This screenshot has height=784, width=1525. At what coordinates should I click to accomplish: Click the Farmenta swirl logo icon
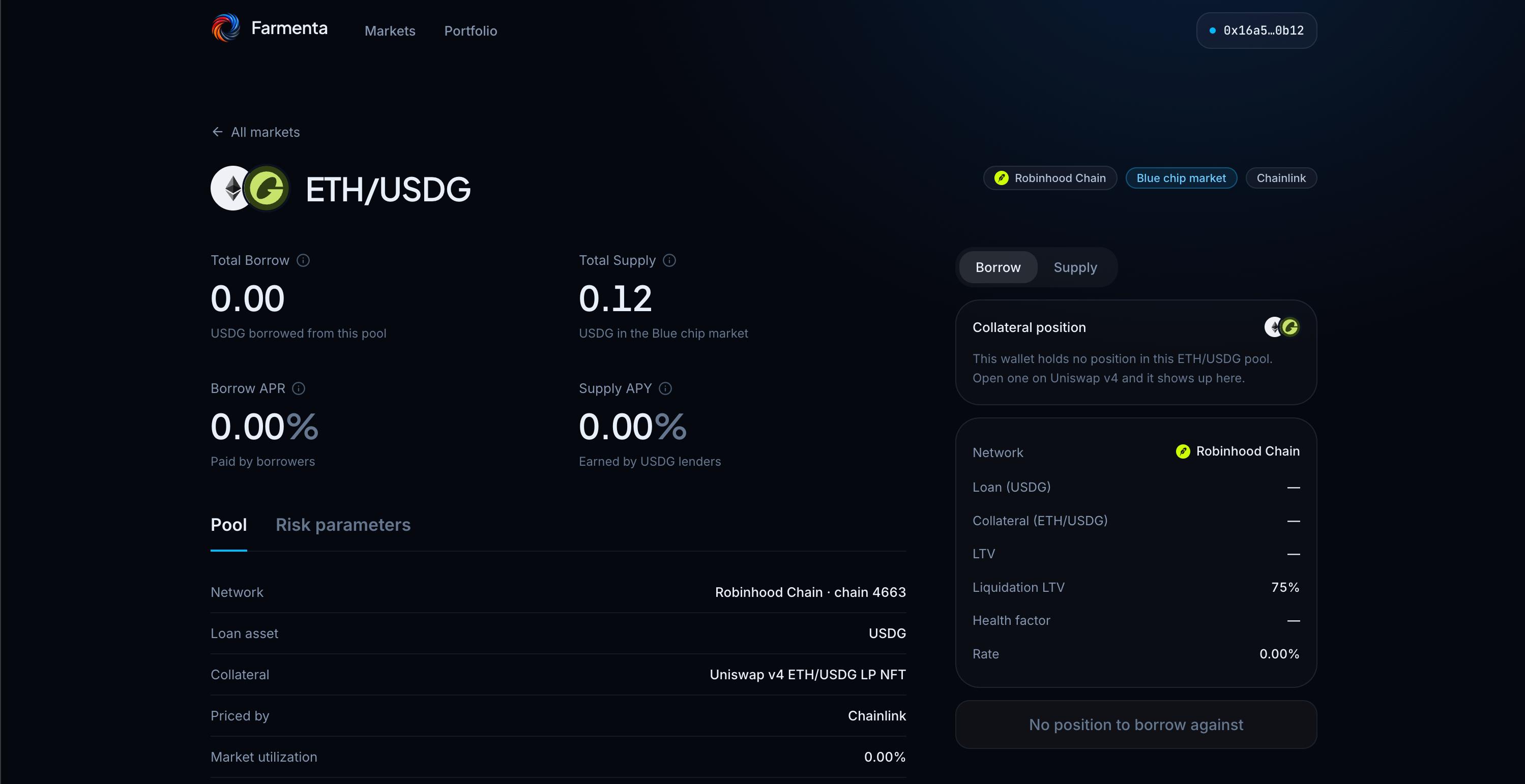225,28
